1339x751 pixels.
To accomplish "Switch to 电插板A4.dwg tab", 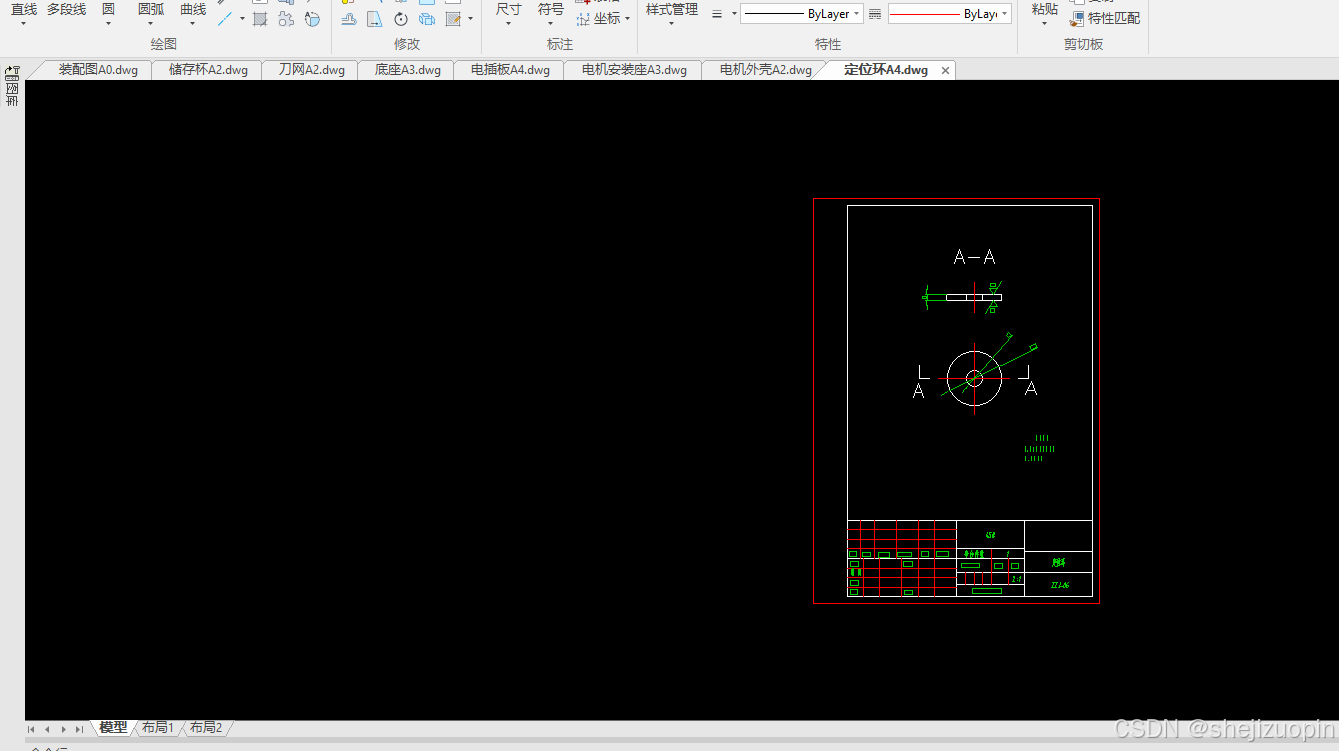I will point(510,70).
